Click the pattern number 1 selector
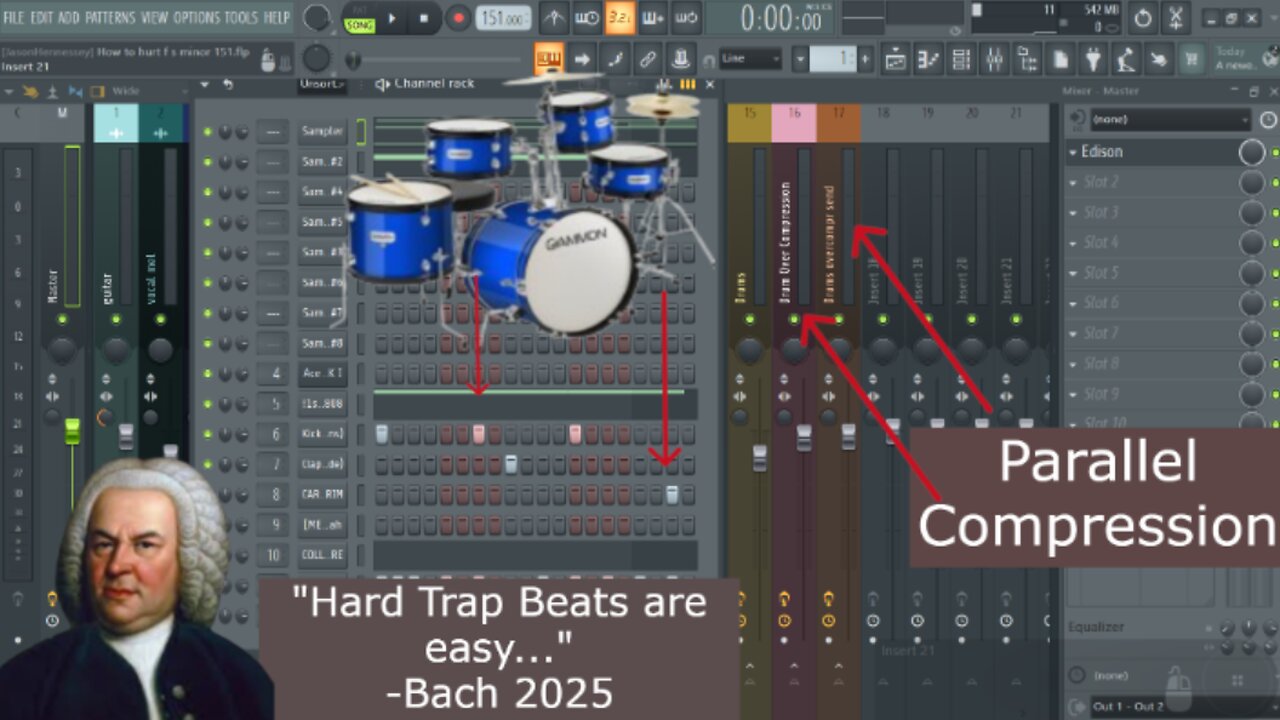This screenshot has height=720, width=1280. pyautogui.click(x=832, y=58)
